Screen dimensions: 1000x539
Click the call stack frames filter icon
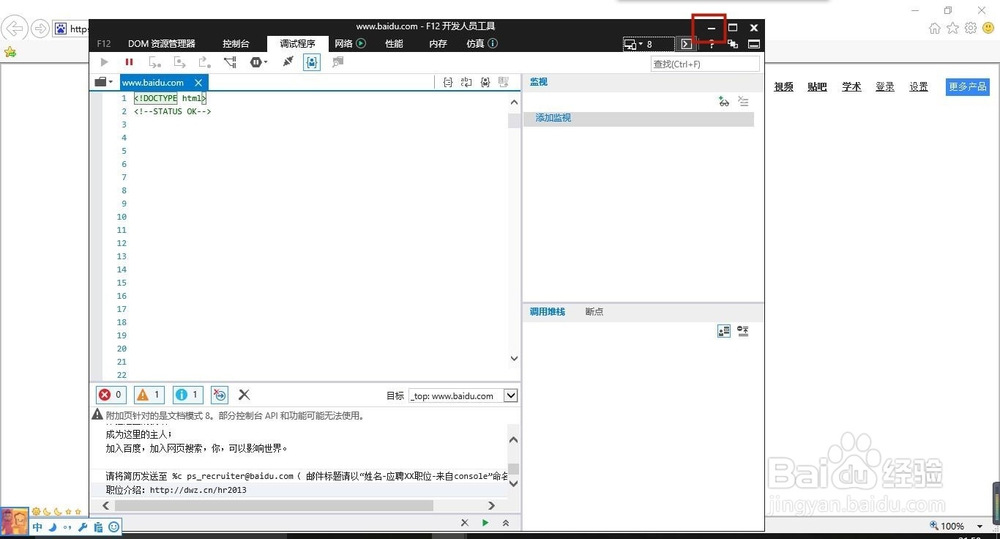coord(743,331)
